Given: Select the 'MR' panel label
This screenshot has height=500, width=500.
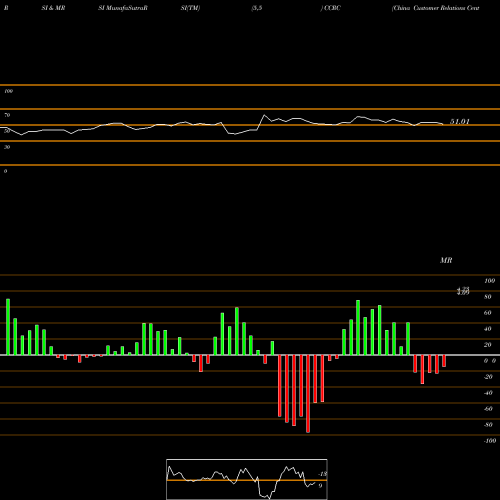Looking at the screenshot, I should click(x=446, y=260).
